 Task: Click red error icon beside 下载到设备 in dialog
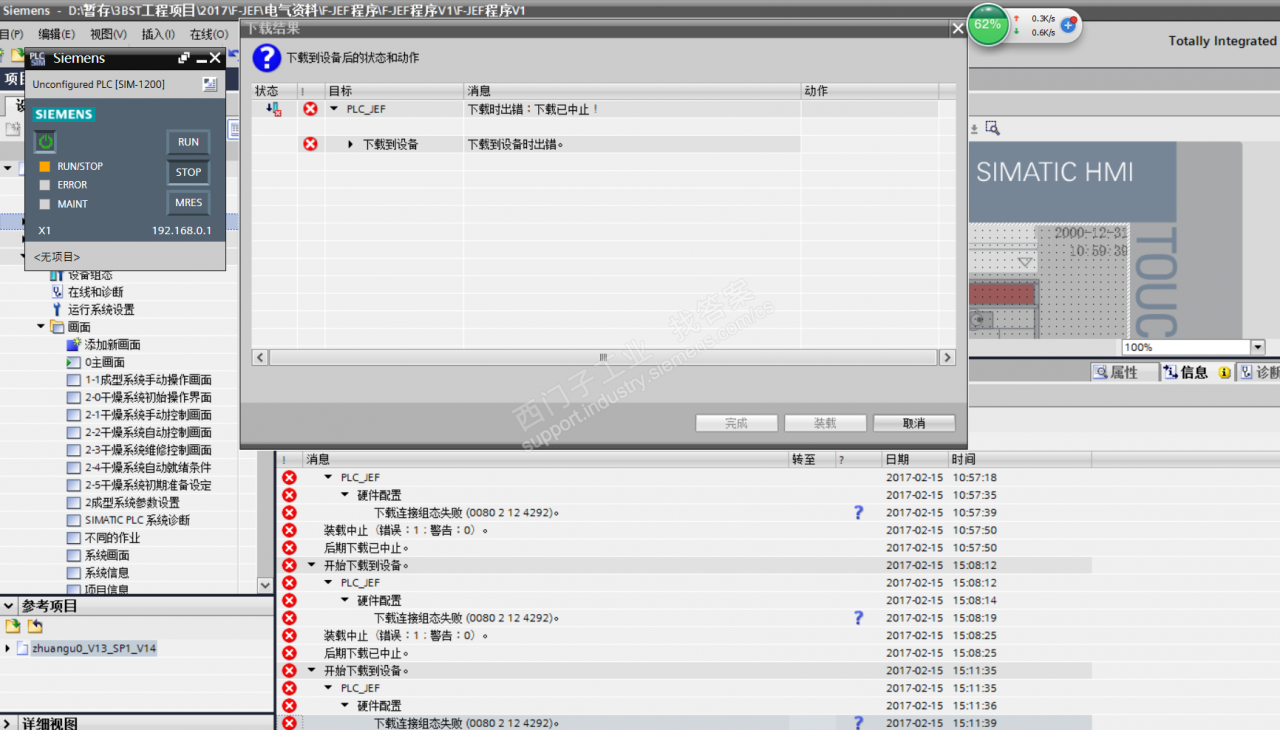310,144
